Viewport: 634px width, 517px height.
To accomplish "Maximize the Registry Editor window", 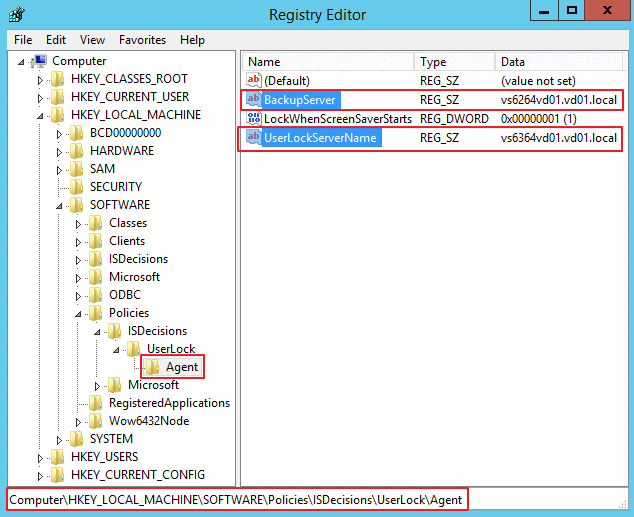I will tap(571, 11).
